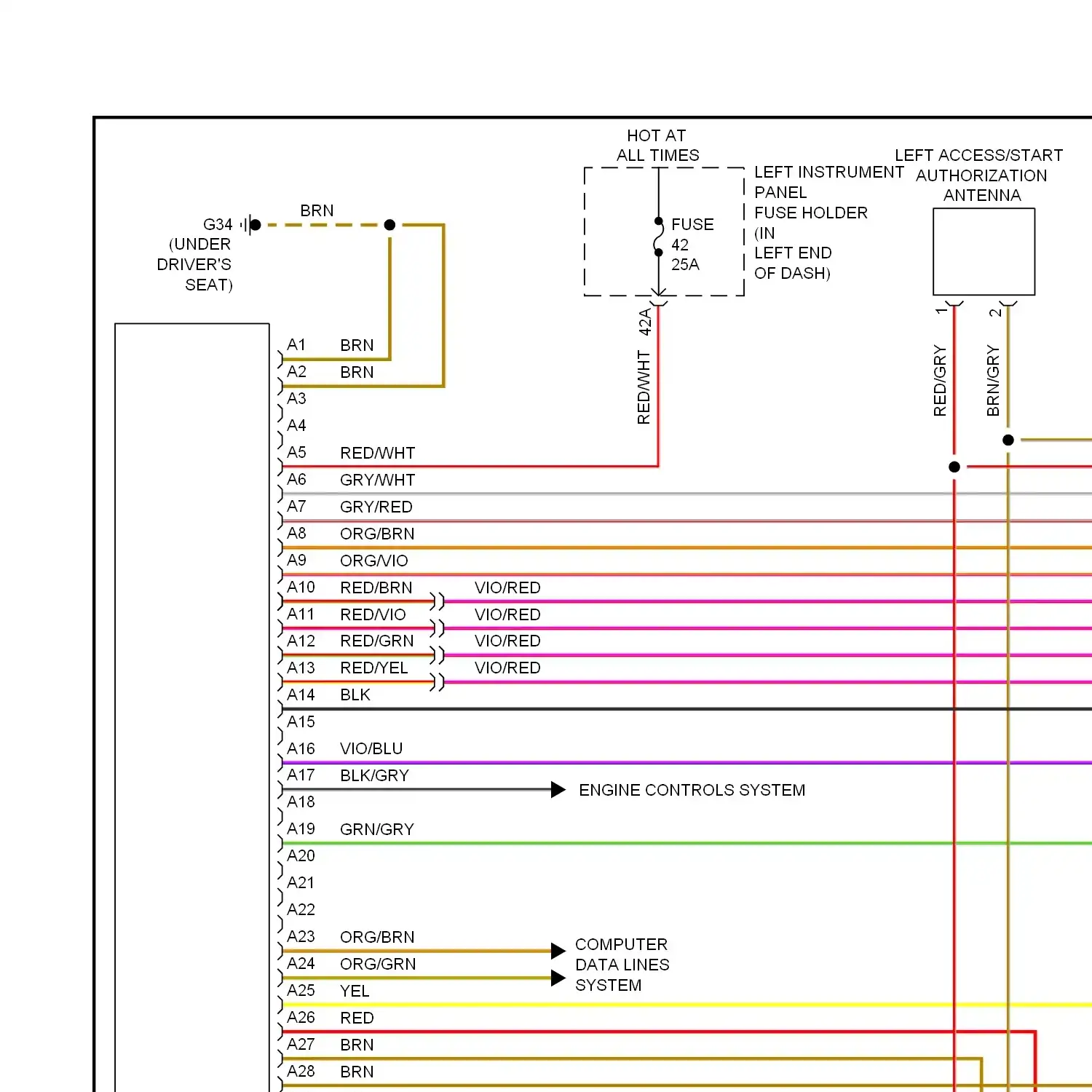Click the splice dot on BRN/GRY wire
Image resolution: width=1092 pixels, height=1092 pixels.
coord(1008,440)
